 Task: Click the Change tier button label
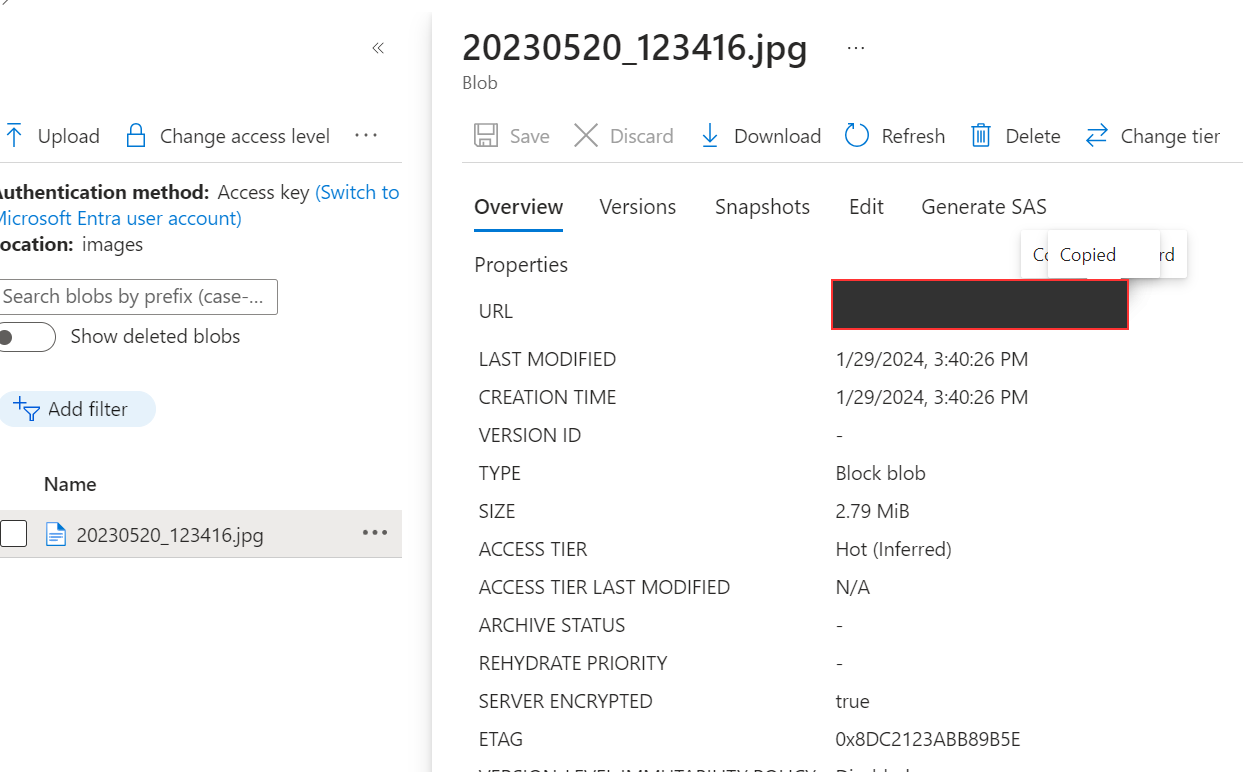coord(1170,136)
